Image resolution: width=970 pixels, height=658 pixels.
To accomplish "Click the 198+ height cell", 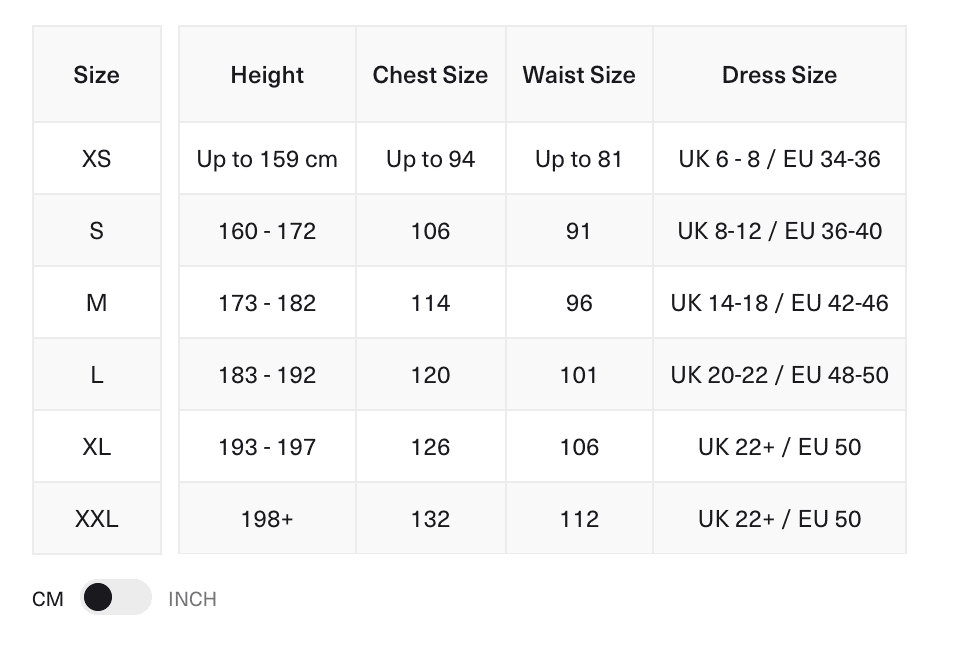I will click(x=267, y=519).
